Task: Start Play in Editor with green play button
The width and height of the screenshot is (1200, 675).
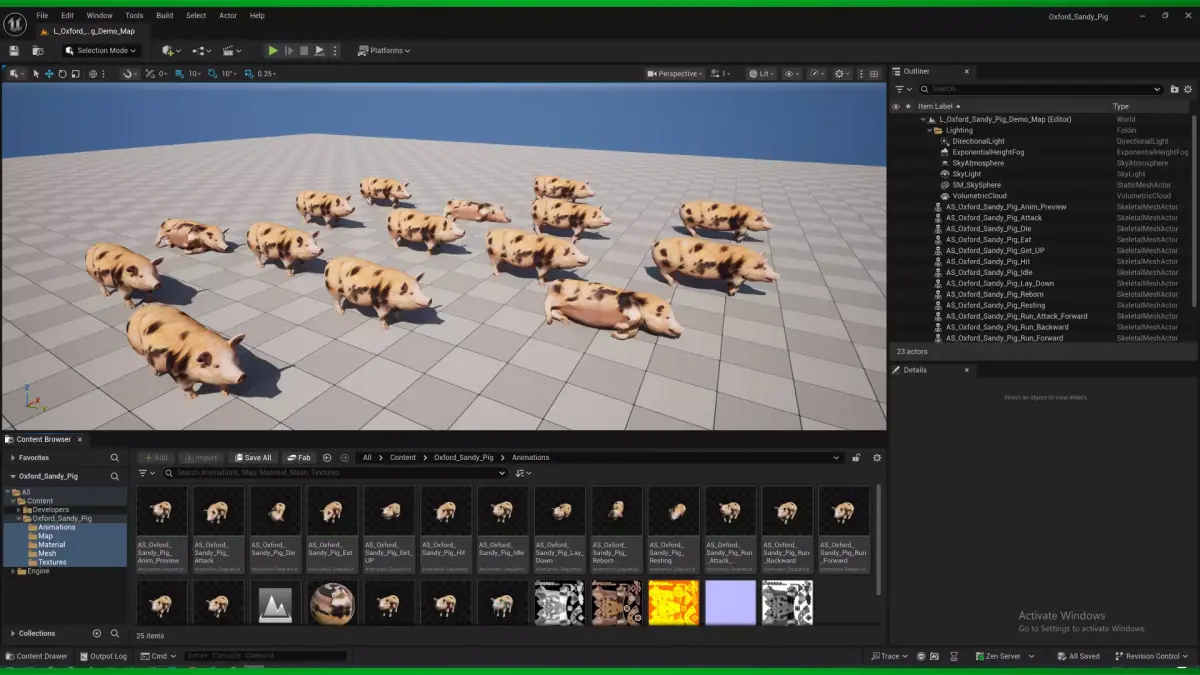Action: (x=272, y=51)
